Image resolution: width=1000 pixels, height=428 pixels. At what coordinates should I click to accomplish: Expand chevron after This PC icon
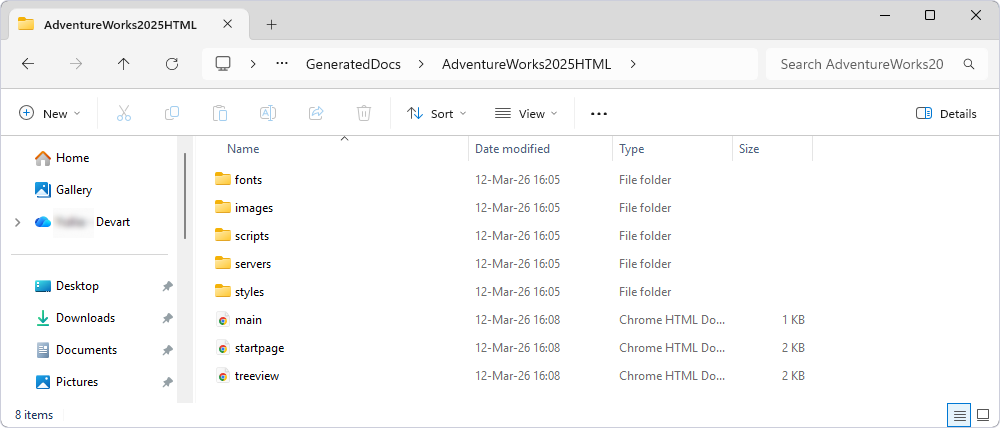pos(253,64)
